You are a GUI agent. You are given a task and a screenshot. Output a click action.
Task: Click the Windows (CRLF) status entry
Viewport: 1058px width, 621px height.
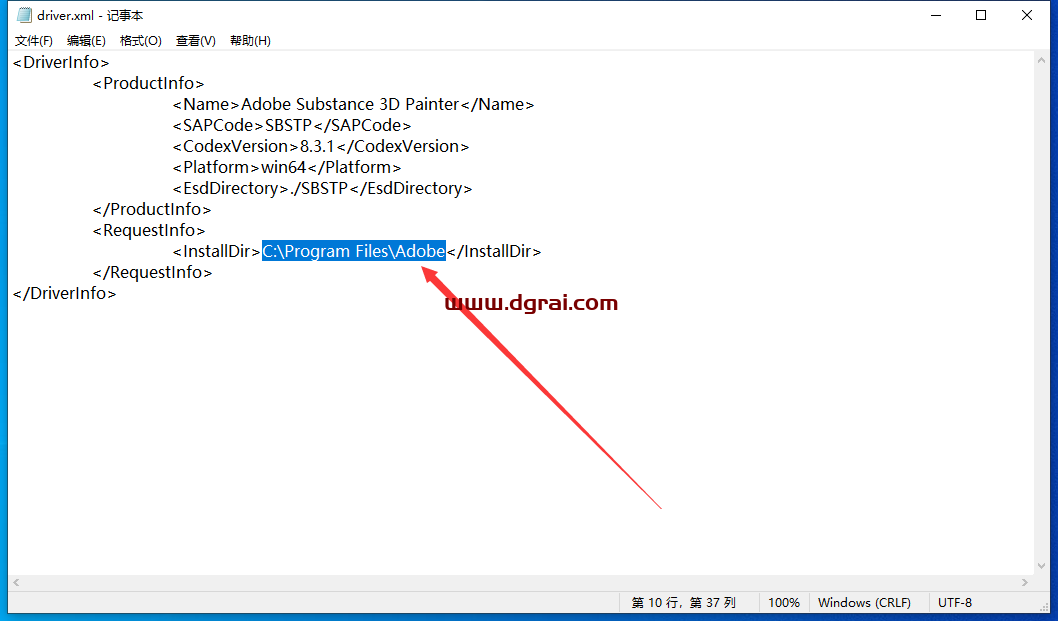[x=864, y=603]
